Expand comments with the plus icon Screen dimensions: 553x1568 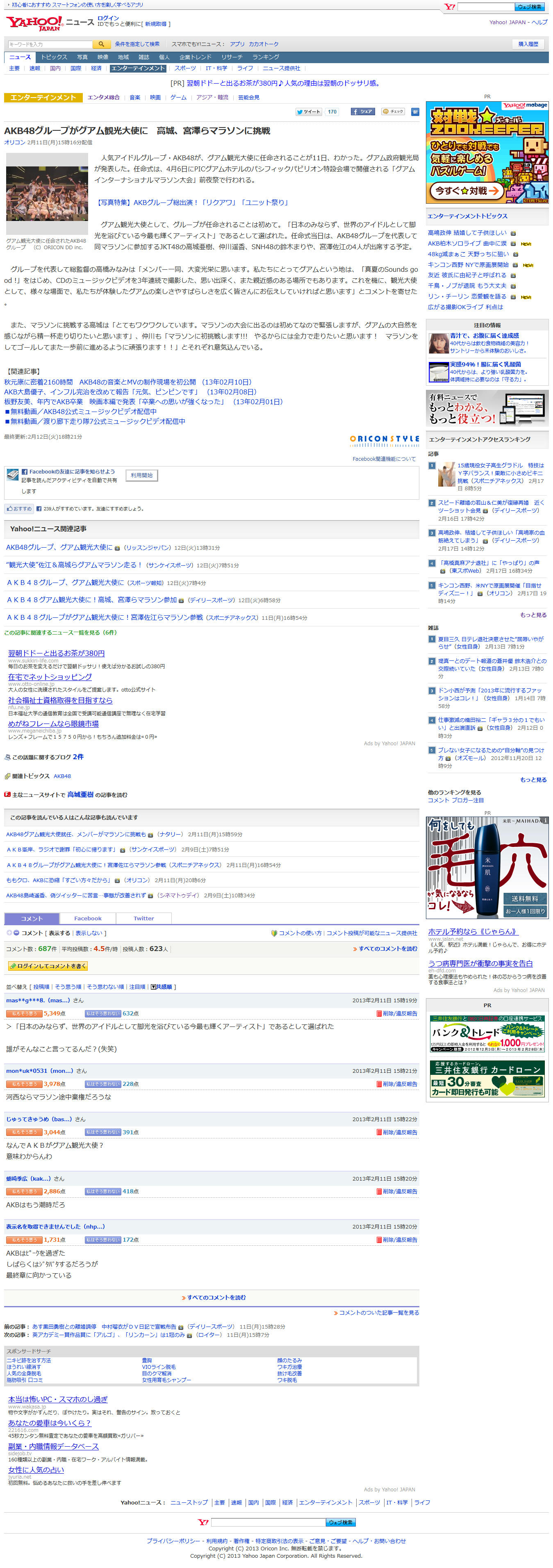9,933
